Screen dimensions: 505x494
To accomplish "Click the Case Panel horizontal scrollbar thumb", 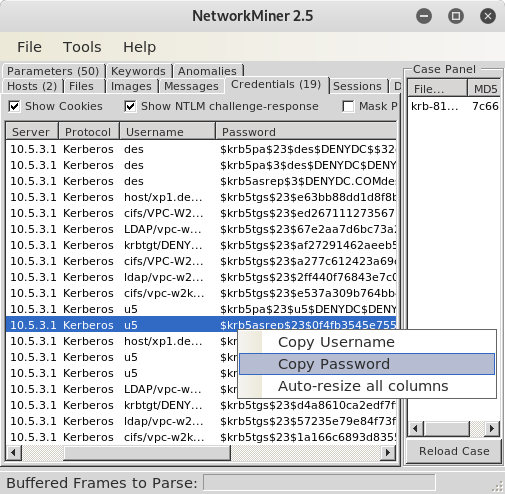I will point(447,428).
